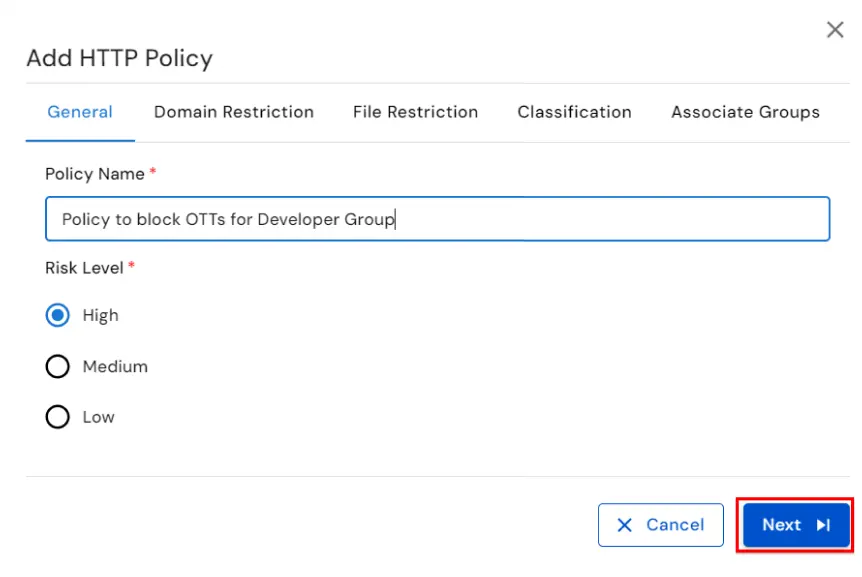862x577 pixels.
Task: Select the High risk level radio button
Action: 57,315
